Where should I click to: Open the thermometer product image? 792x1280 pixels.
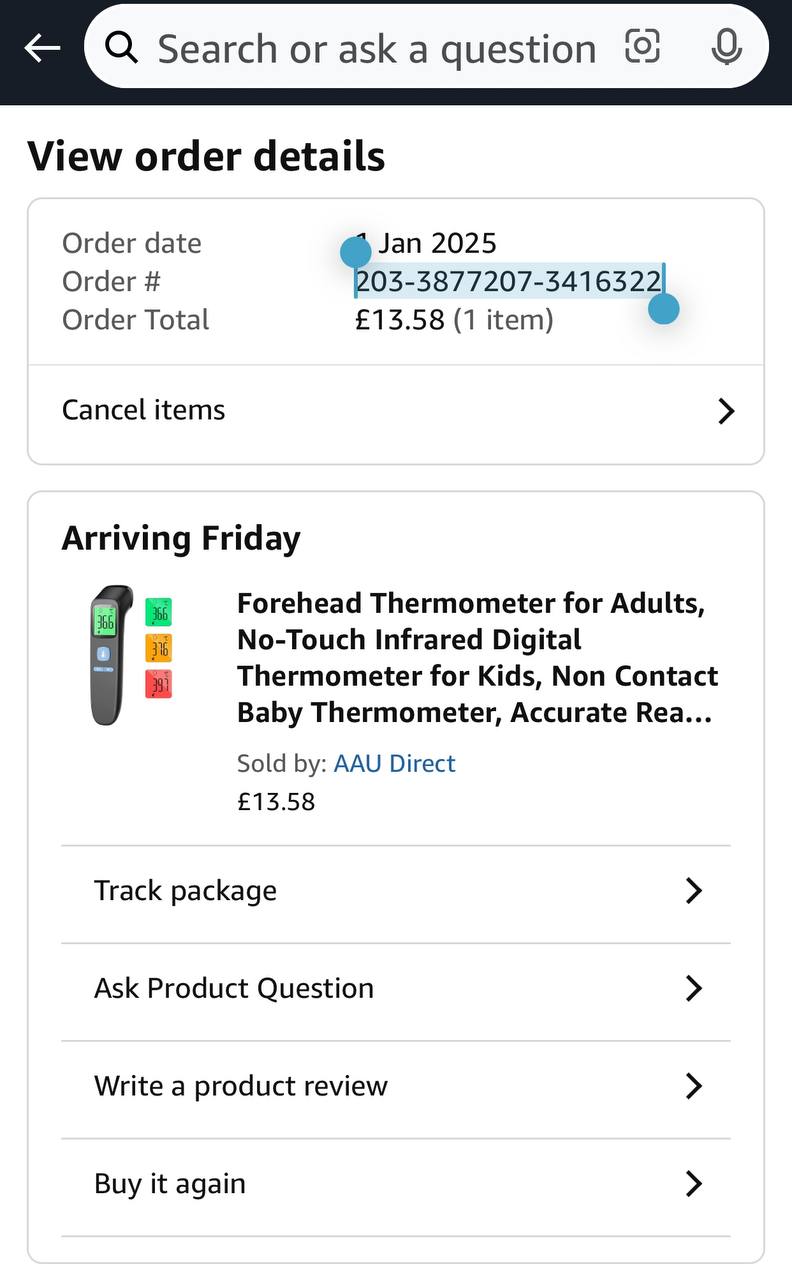pos(131,655)
